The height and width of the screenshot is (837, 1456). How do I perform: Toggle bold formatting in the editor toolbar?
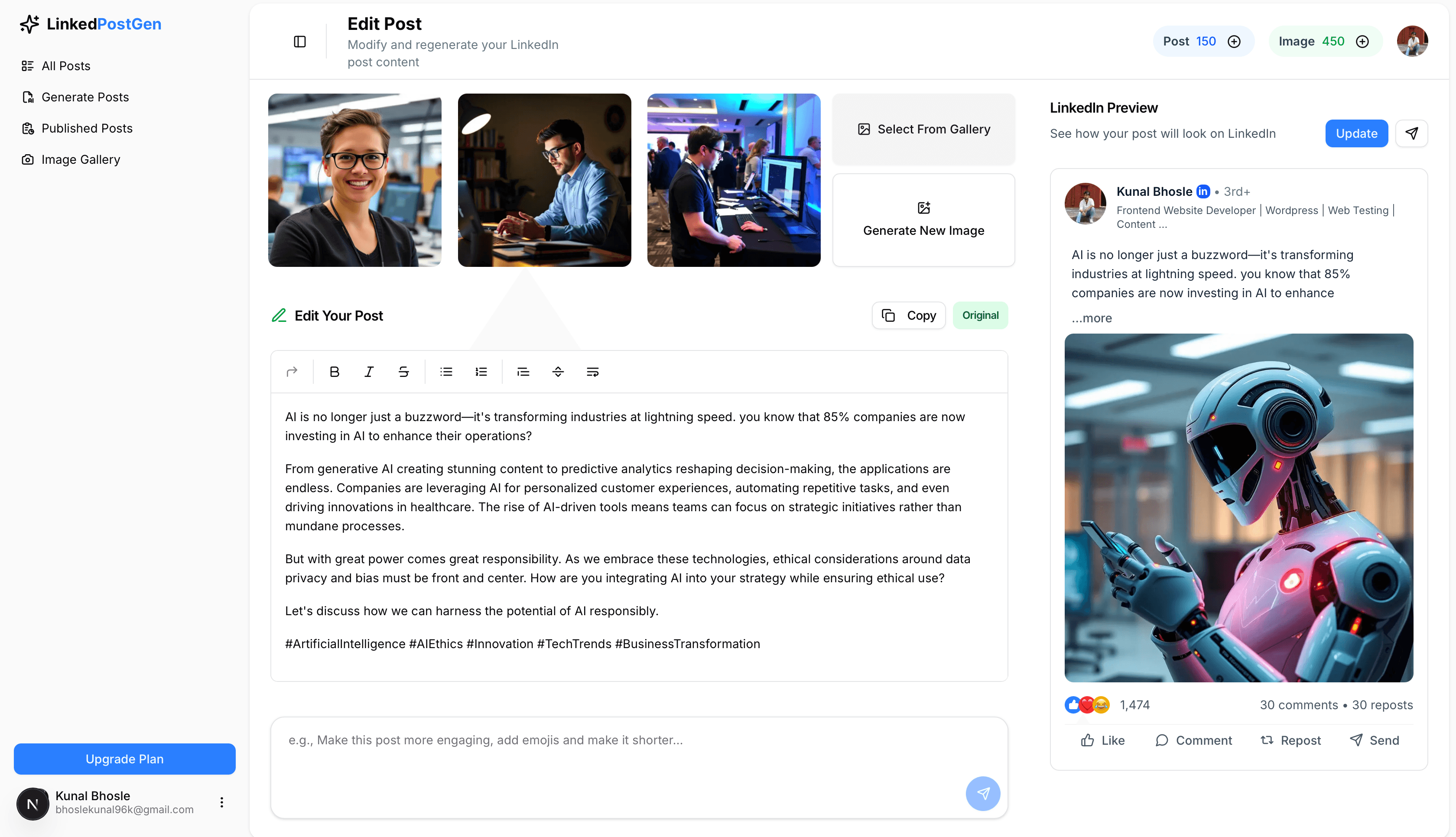334,371
